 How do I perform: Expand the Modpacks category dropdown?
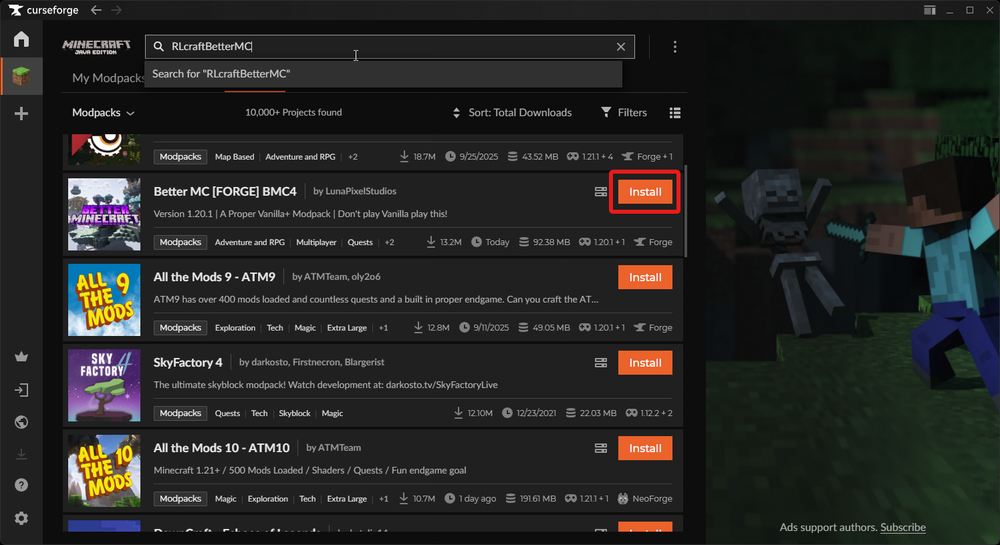(104, 113)
